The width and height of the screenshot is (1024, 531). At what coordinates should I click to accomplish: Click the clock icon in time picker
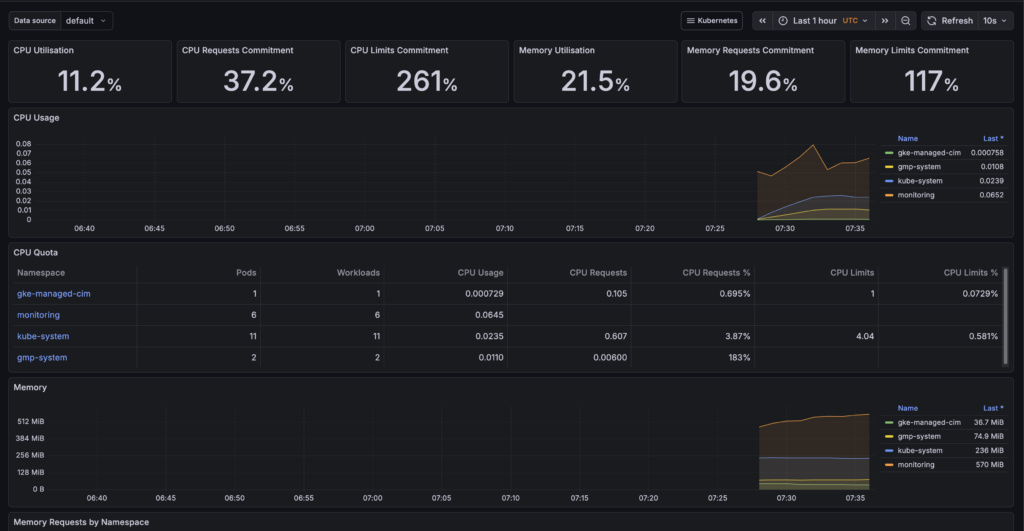(x=783, y=20)
